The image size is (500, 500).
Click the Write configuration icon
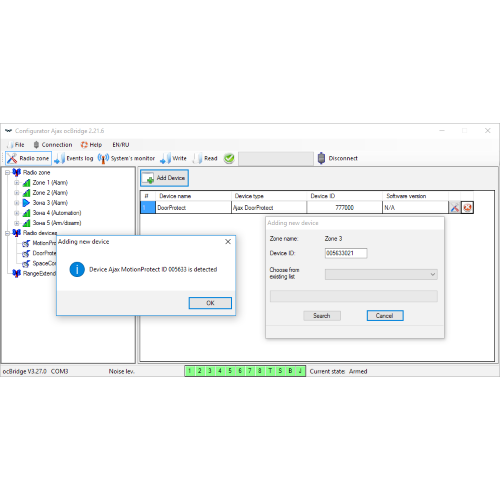(165, 158)
